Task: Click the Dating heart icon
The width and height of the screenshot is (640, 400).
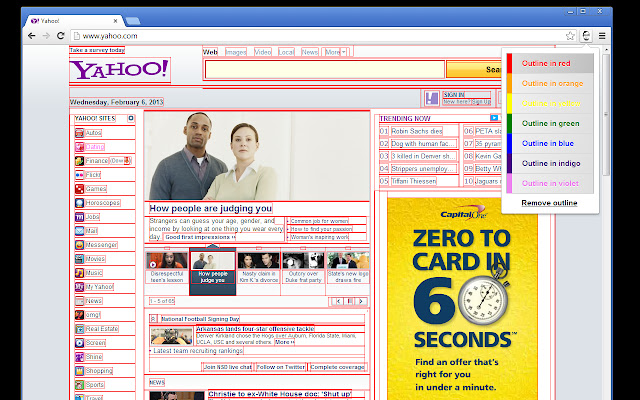Action: click(x=79, y=147)
